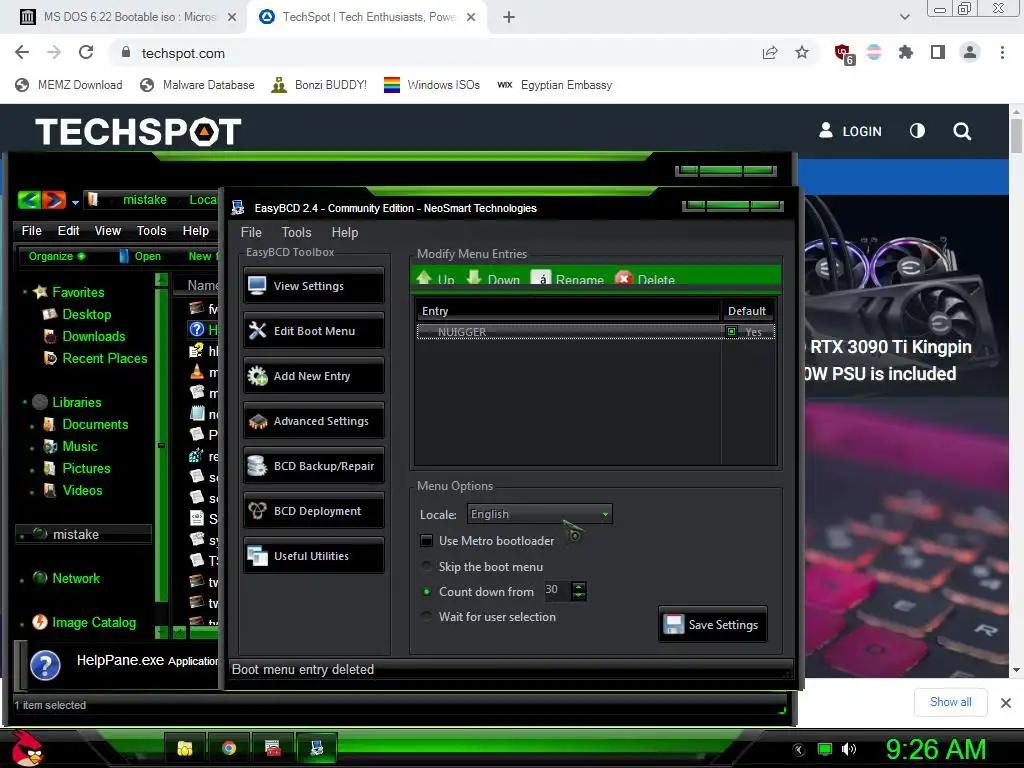Select Favorites in navigation pane
Image resolution: width=1024 pixels, height=768 pixels.
78,292
